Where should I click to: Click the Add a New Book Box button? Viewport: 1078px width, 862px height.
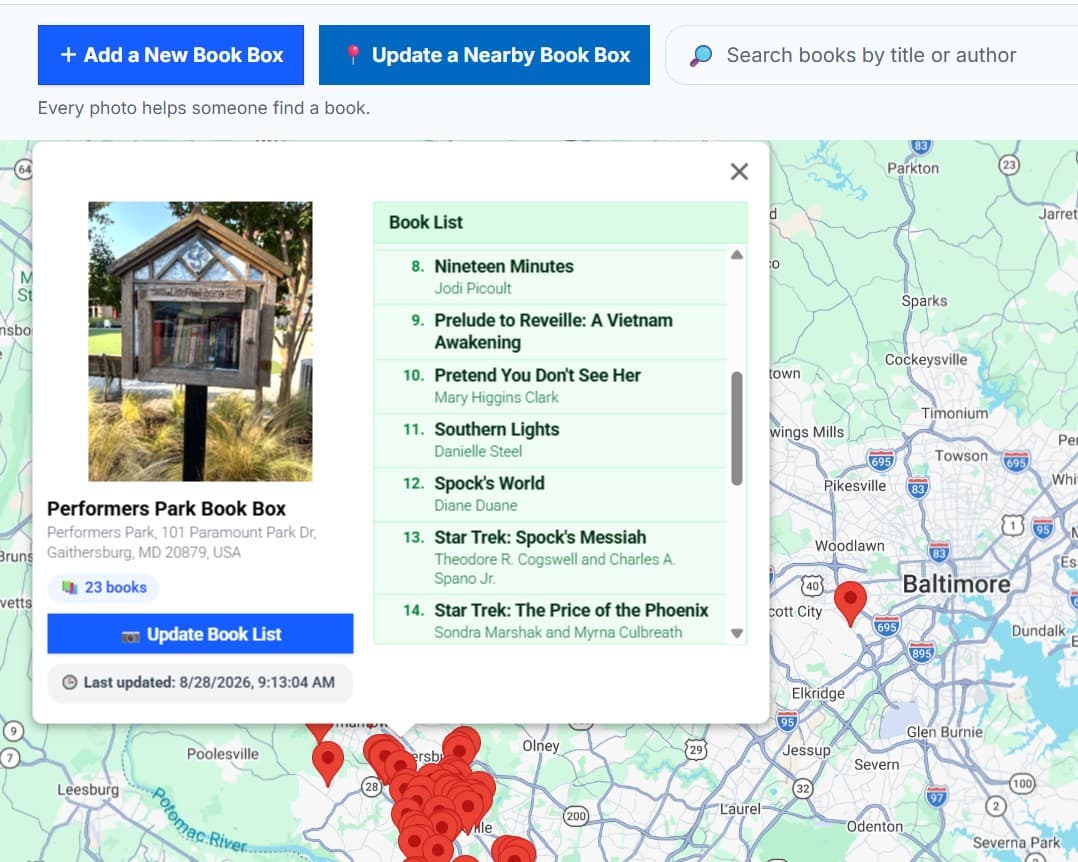[170, 55]
